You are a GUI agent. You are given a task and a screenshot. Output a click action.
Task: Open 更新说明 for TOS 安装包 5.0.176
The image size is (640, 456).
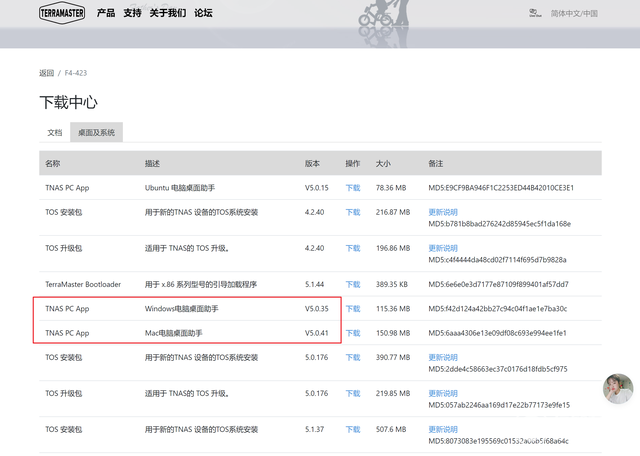[443, 358]
